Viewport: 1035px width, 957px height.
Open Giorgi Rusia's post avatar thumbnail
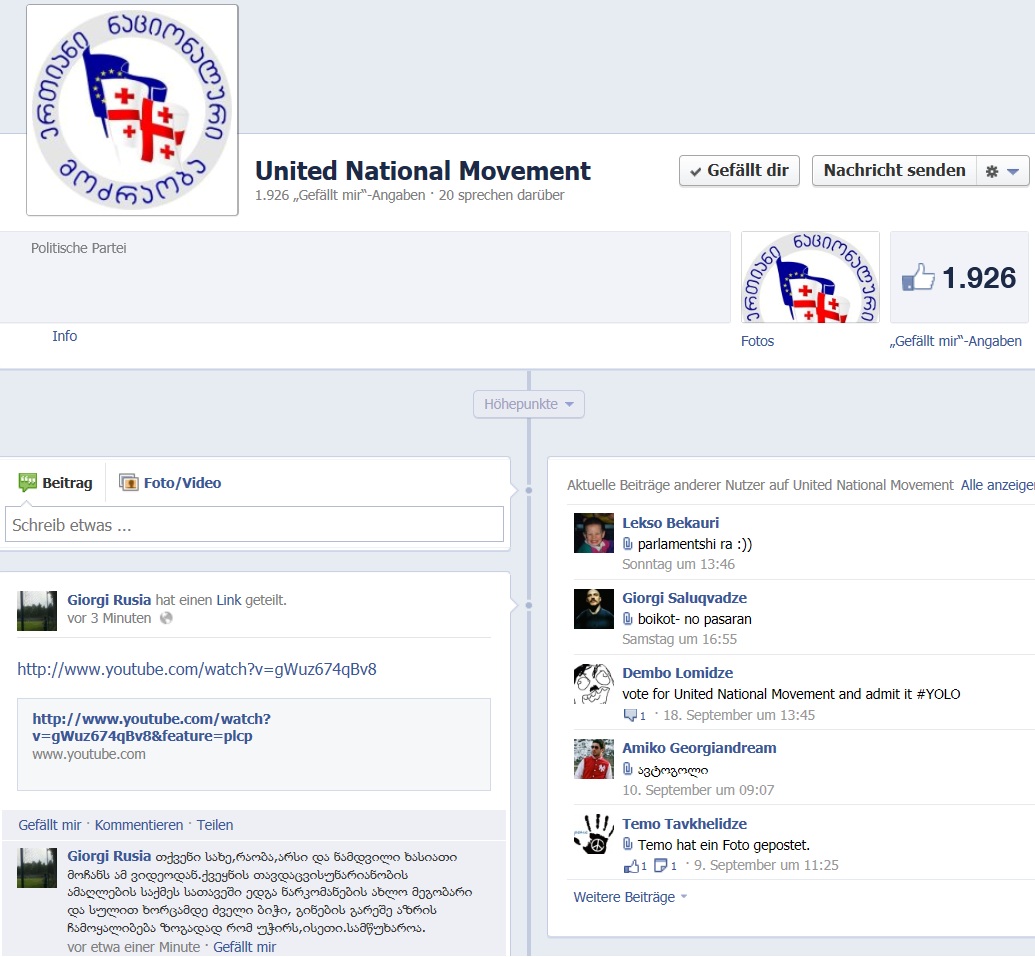tap(37, 610)
